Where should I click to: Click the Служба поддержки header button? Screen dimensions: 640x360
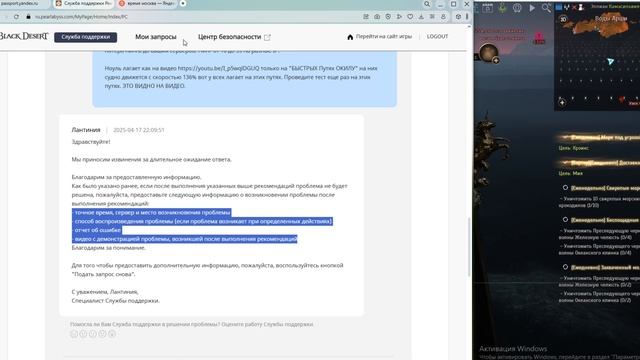tap(86, 37)
